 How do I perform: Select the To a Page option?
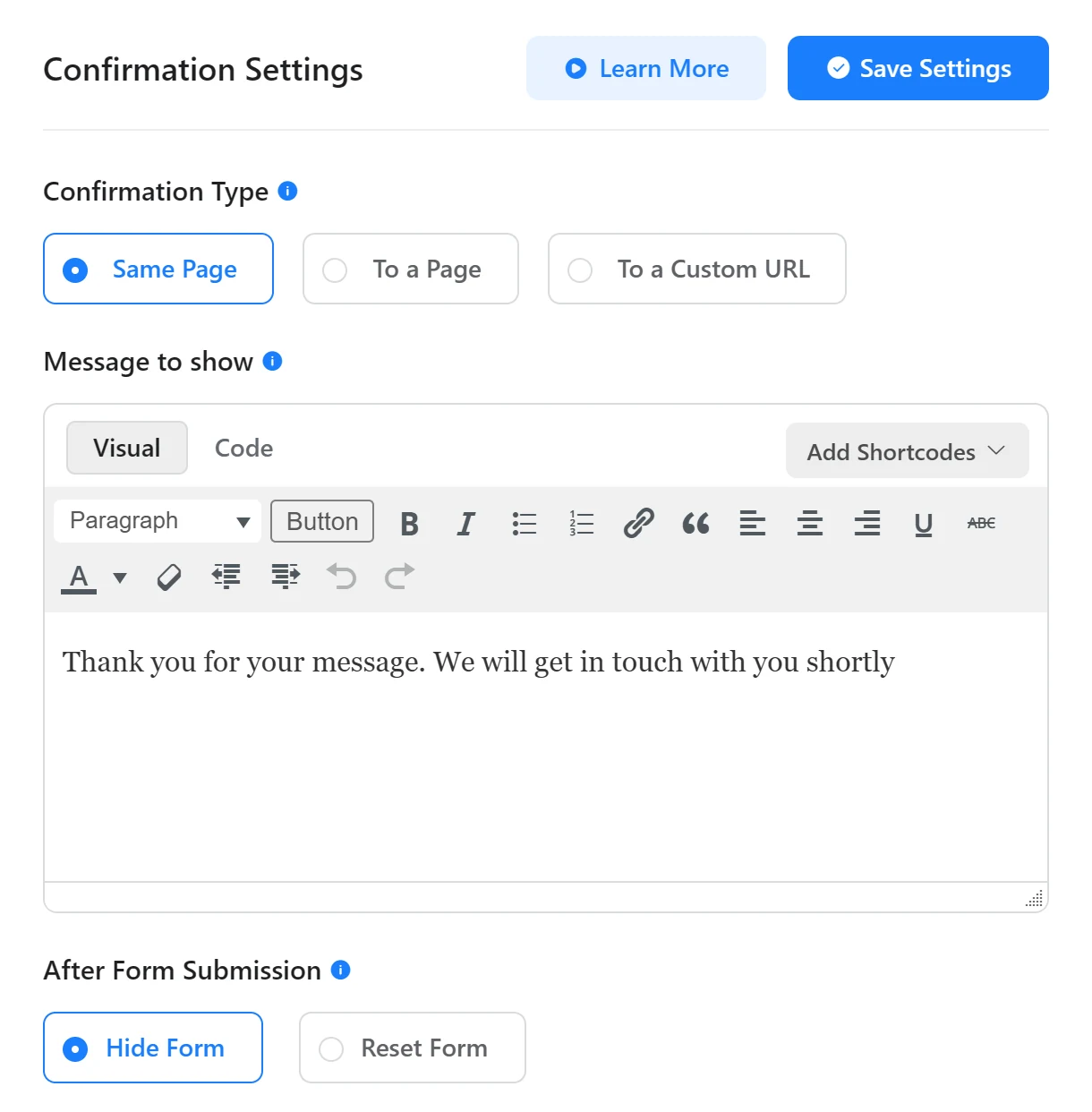pyautogui.click(x=411, y=269)
